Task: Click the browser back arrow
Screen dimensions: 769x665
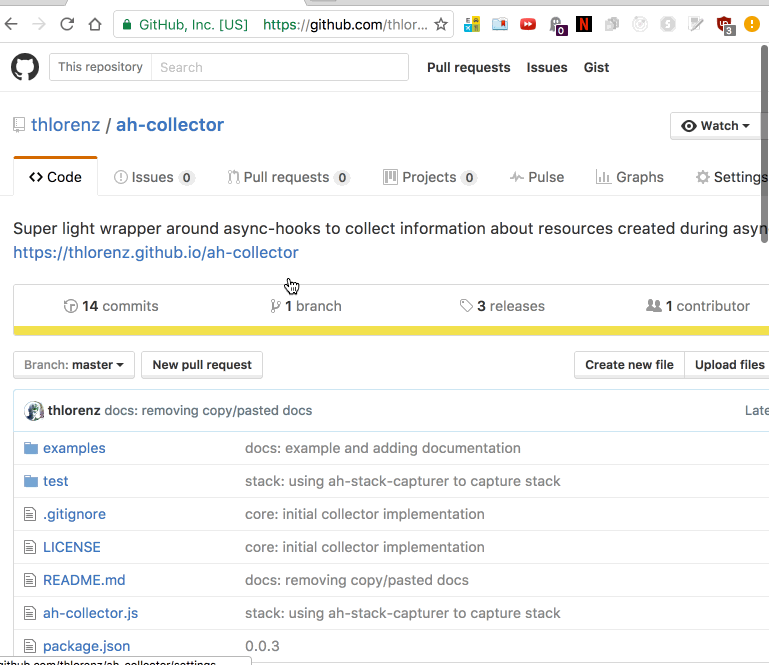Action: click(11, 24)
